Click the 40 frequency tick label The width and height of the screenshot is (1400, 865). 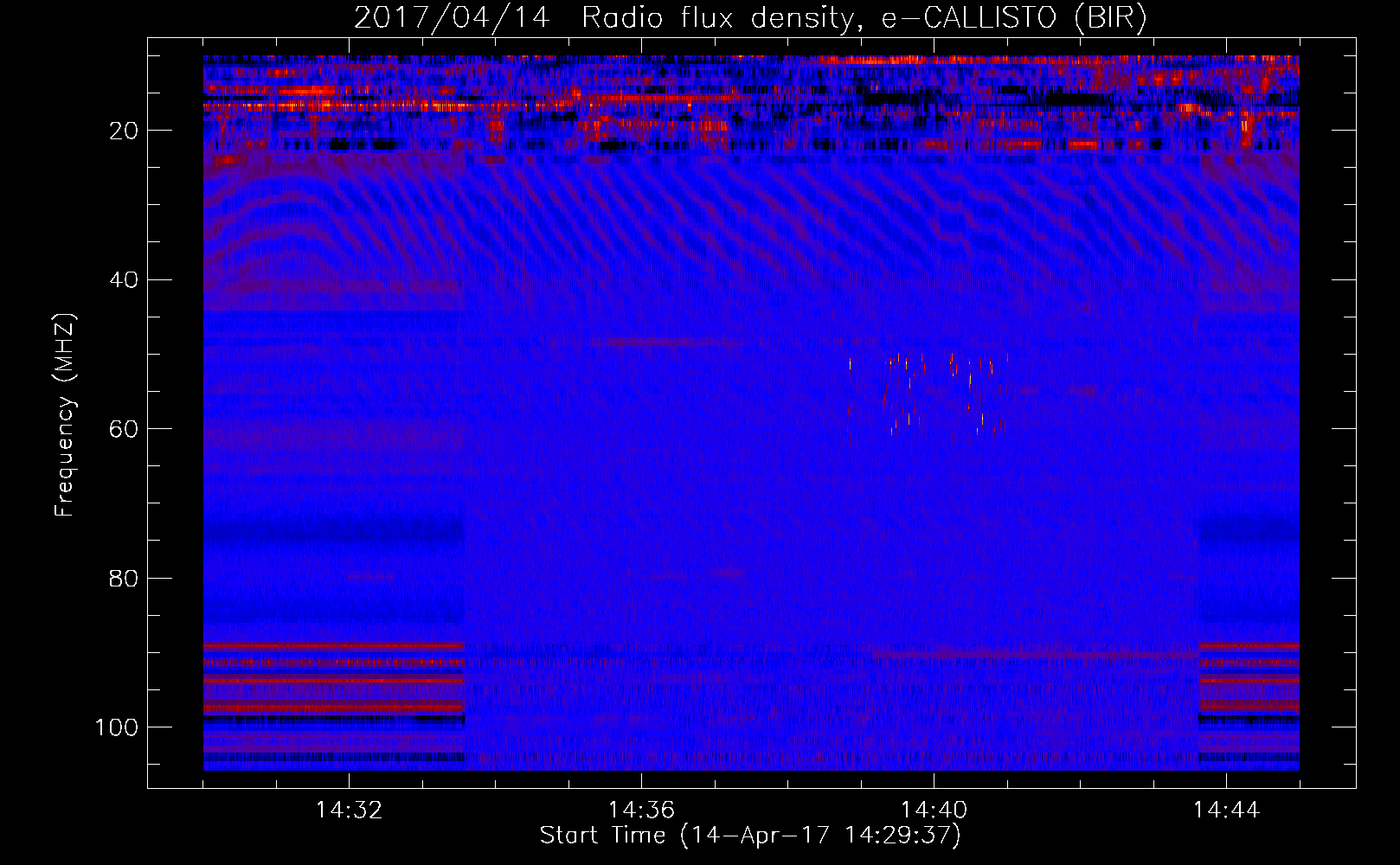coord(124,280)
